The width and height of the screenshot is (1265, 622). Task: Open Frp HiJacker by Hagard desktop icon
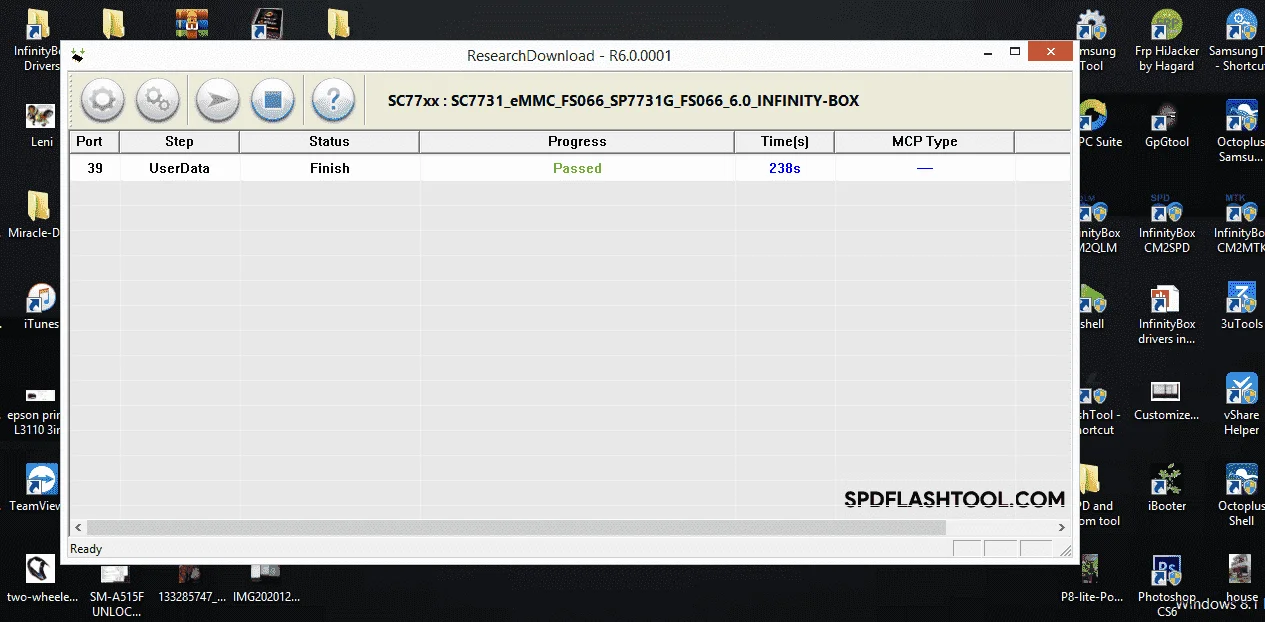point(1166,41)
